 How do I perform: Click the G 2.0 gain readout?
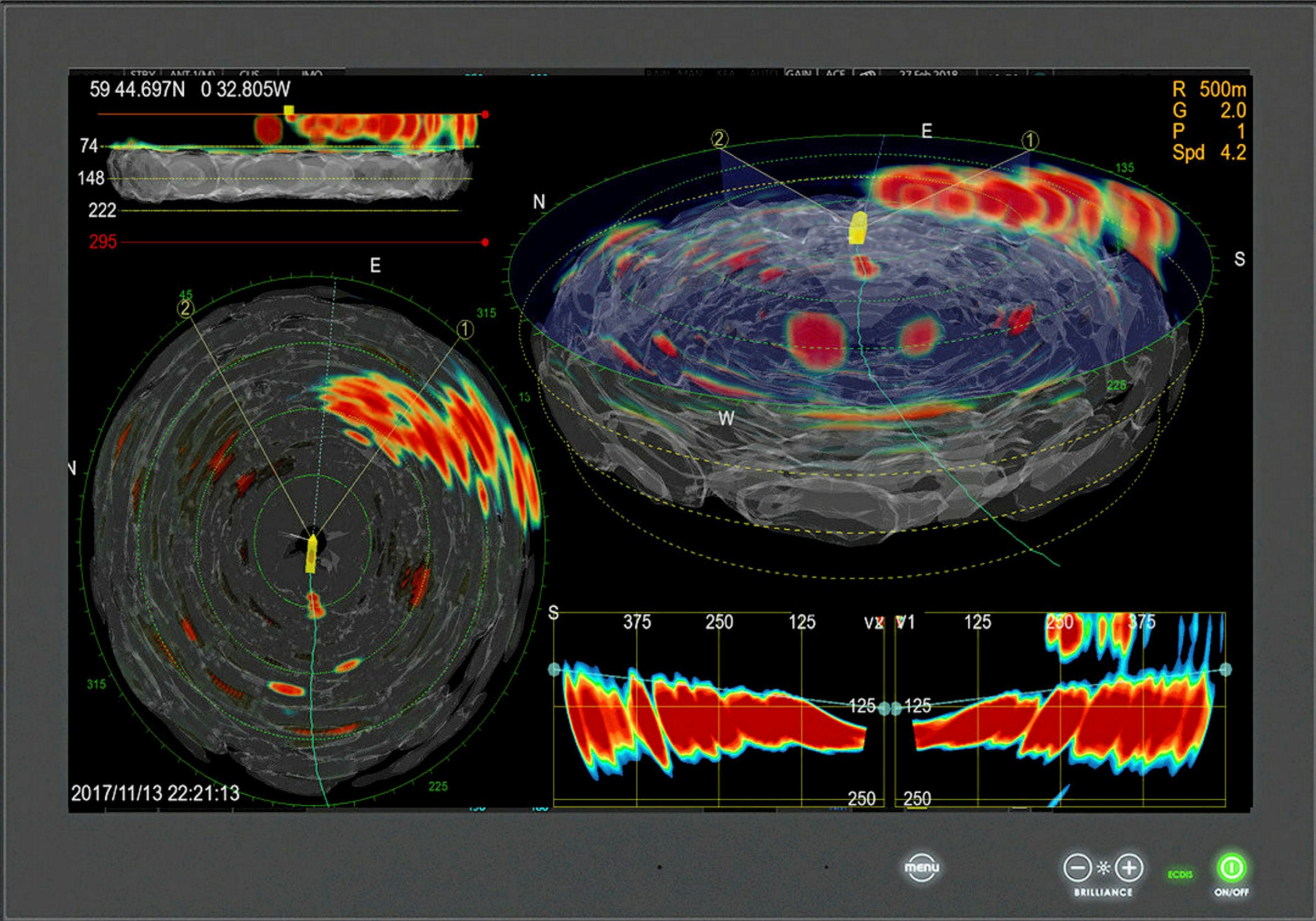pos(1209,111)
